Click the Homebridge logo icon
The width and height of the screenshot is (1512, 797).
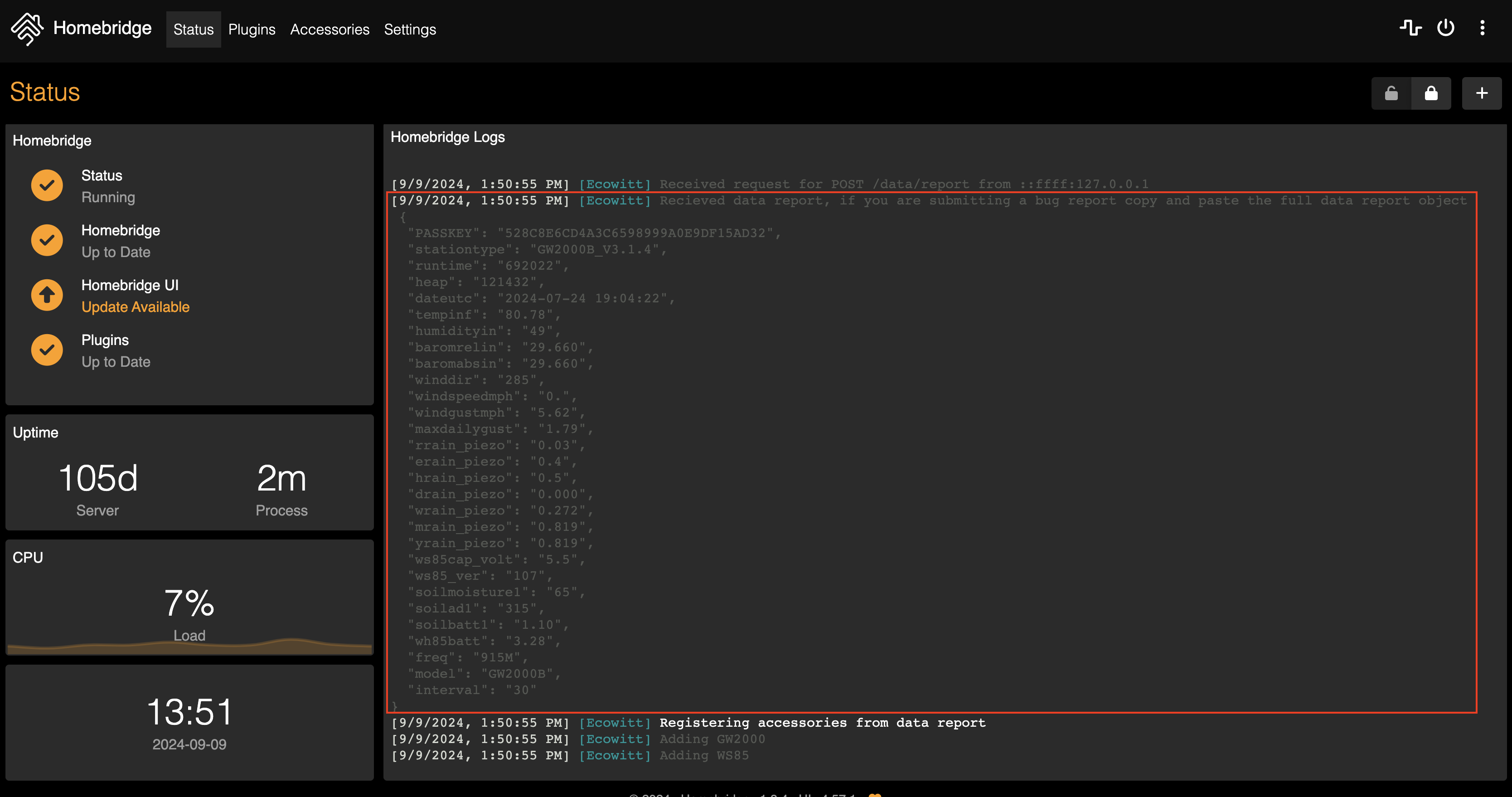pyautogui.click(x=27, y=29)
